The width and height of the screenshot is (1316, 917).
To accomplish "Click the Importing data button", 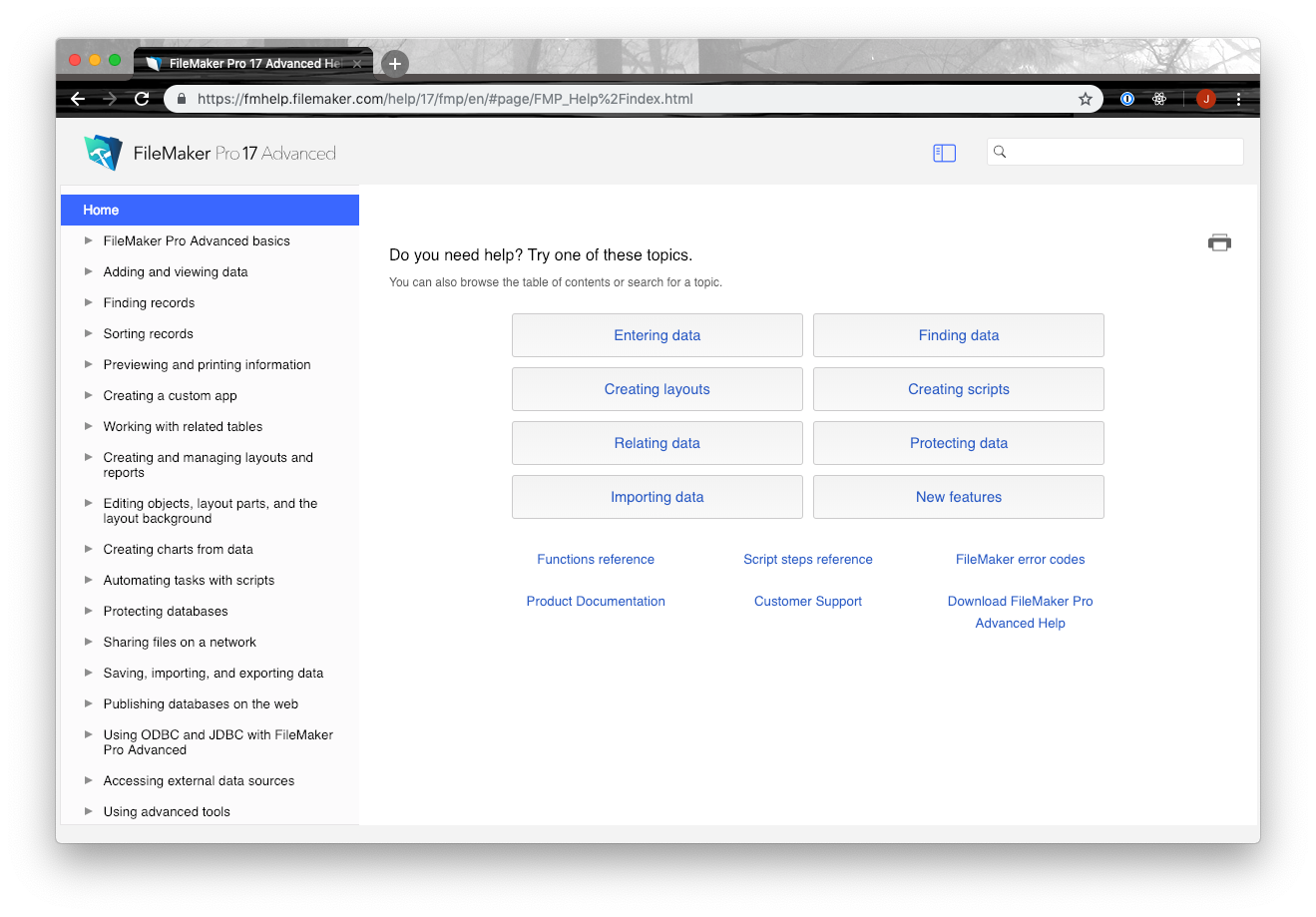I will point(658,497).
